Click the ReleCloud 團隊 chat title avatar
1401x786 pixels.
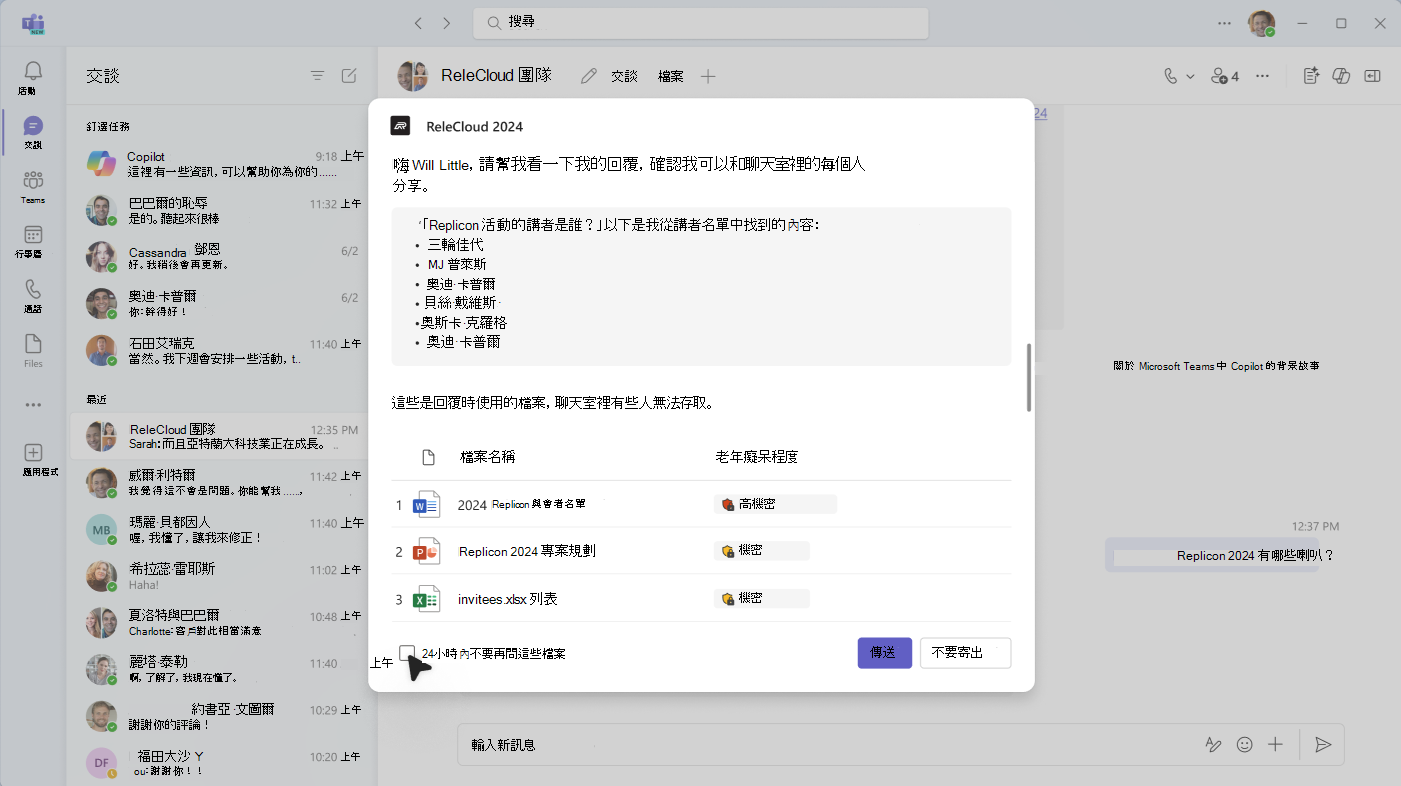[x=413, y=76]
